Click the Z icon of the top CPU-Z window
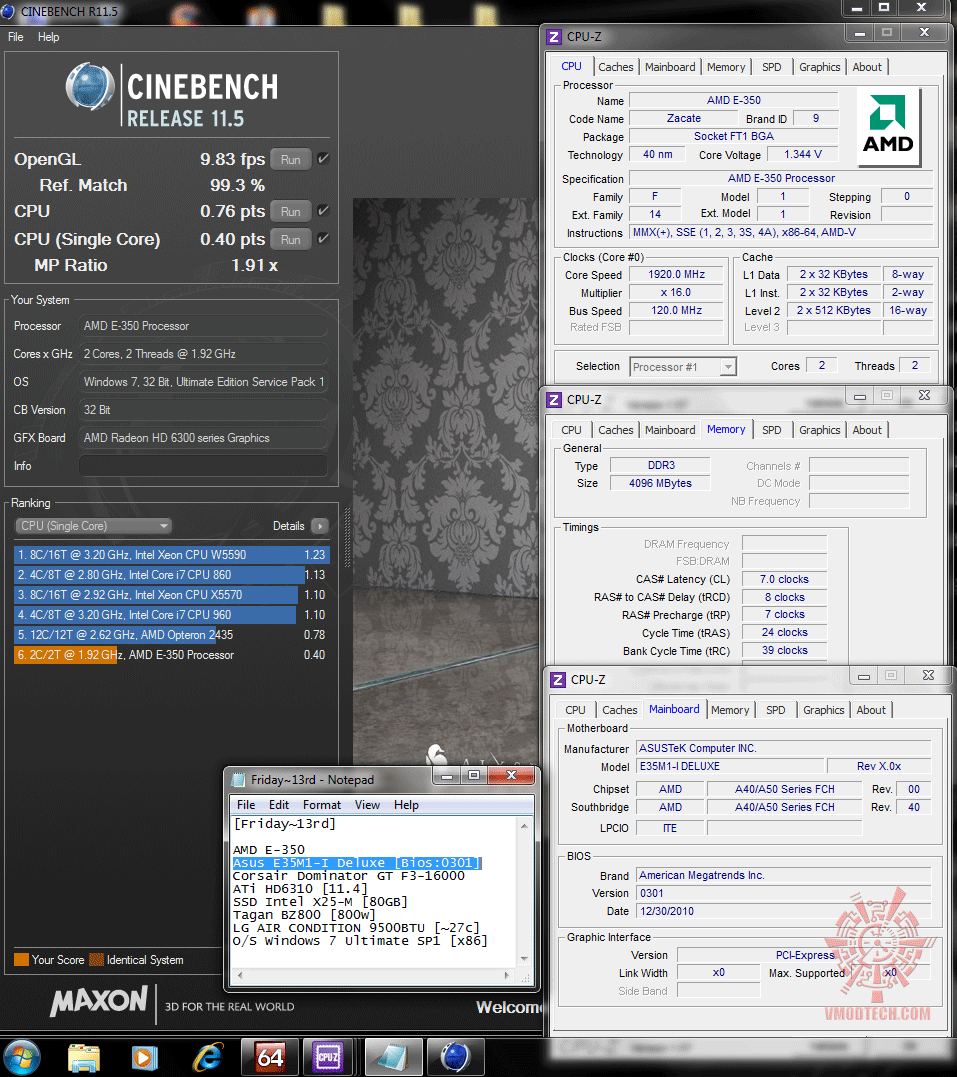The image size is (957, 1077). click(554, 36)
